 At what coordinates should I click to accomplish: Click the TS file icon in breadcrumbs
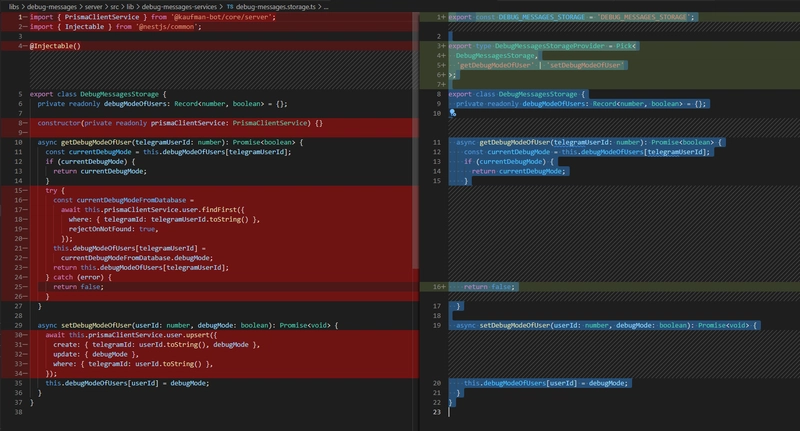point(230,7)
